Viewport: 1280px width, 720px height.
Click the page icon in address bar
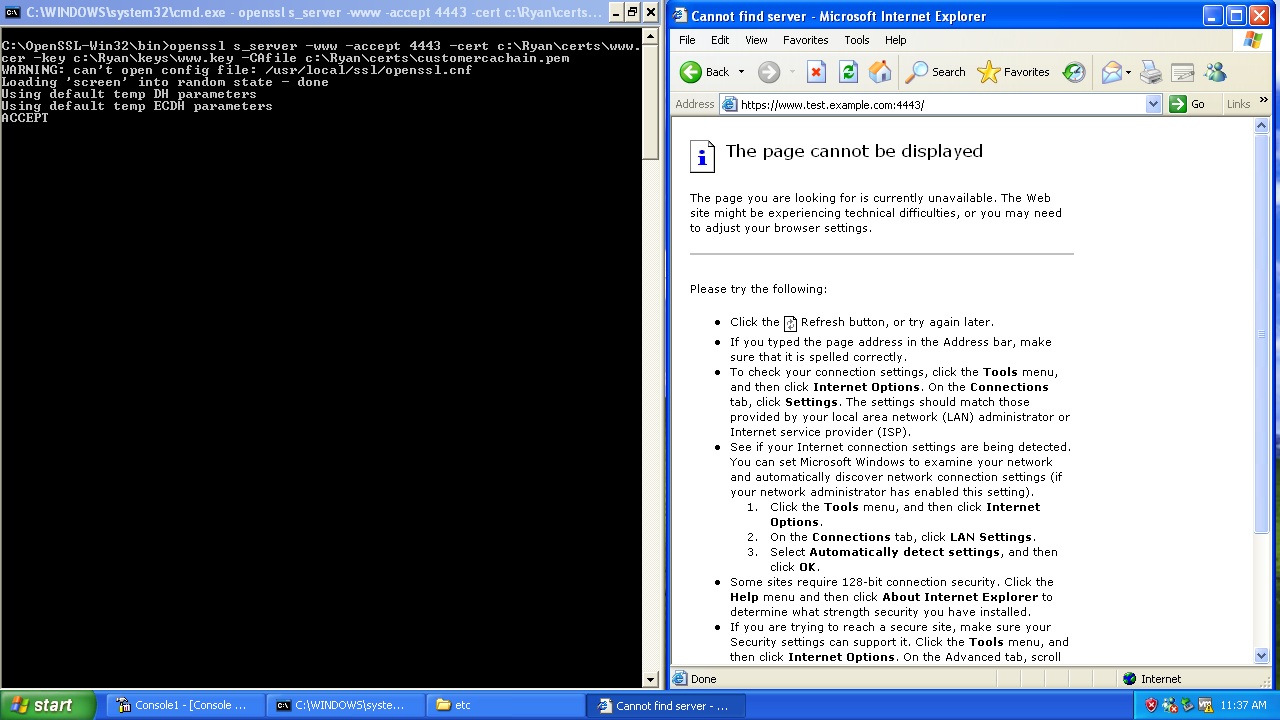coord(729,104)
